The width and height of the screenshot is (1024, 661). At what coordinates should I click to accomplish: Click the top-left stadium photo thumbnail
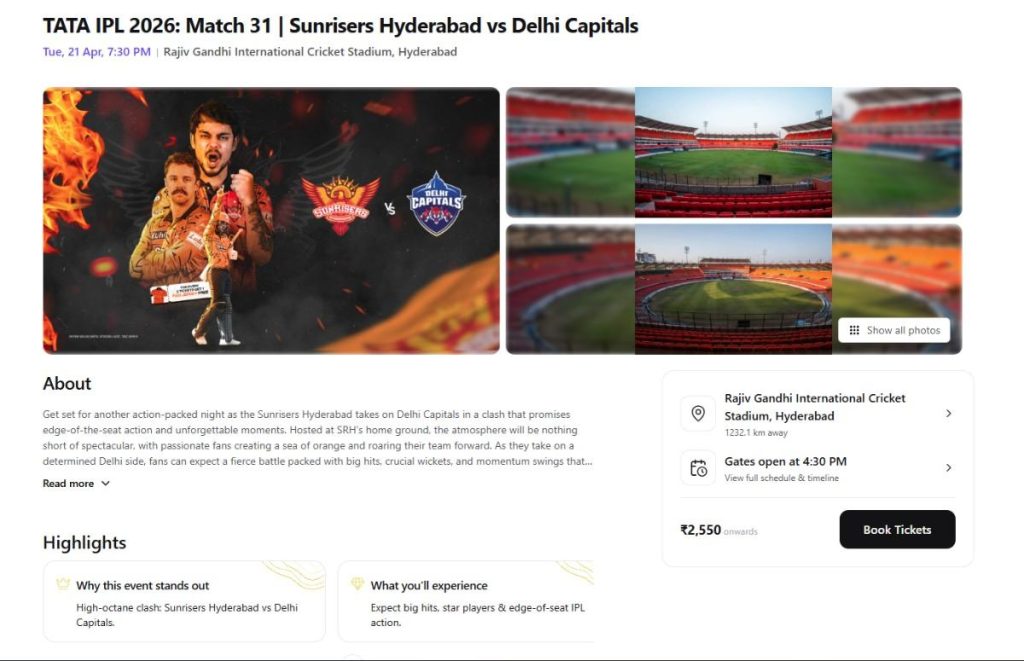tap(567, 152)
